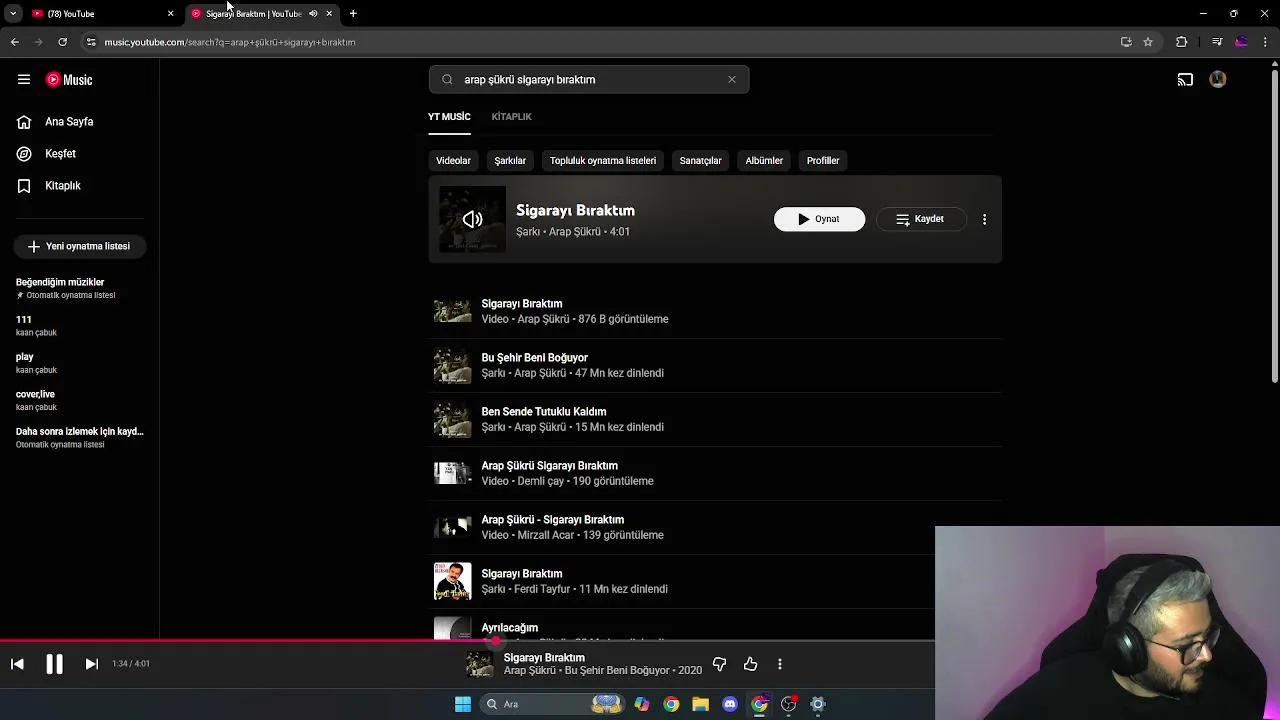Image resolution: width=1280 pixels, height=720 pixels.
Task: Clear the search query
Action: pyautogui.click(x=732, y=80)
